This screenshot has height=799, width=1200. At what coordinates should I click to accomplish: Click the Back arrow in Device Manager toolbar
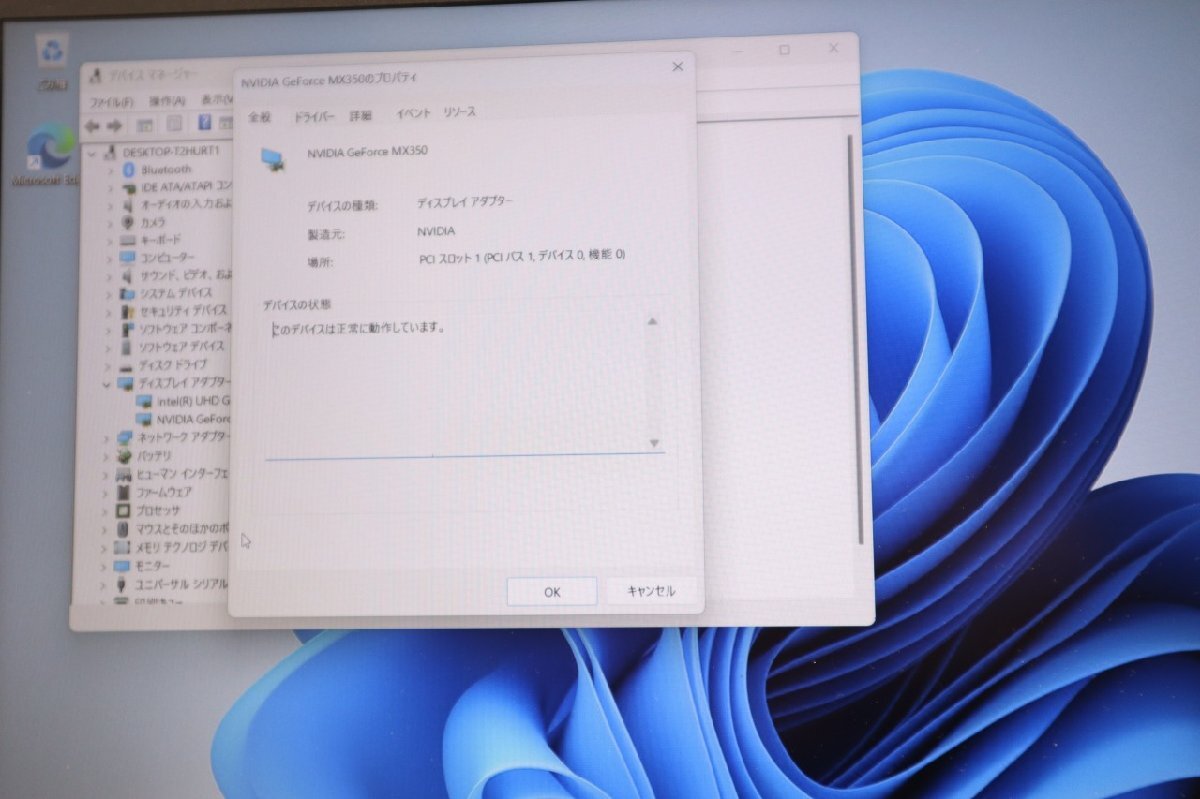(x=92, y=125)
